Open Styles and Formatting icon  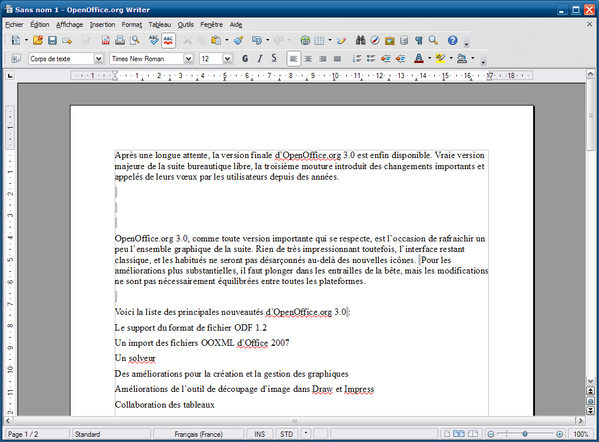point(16,58)
